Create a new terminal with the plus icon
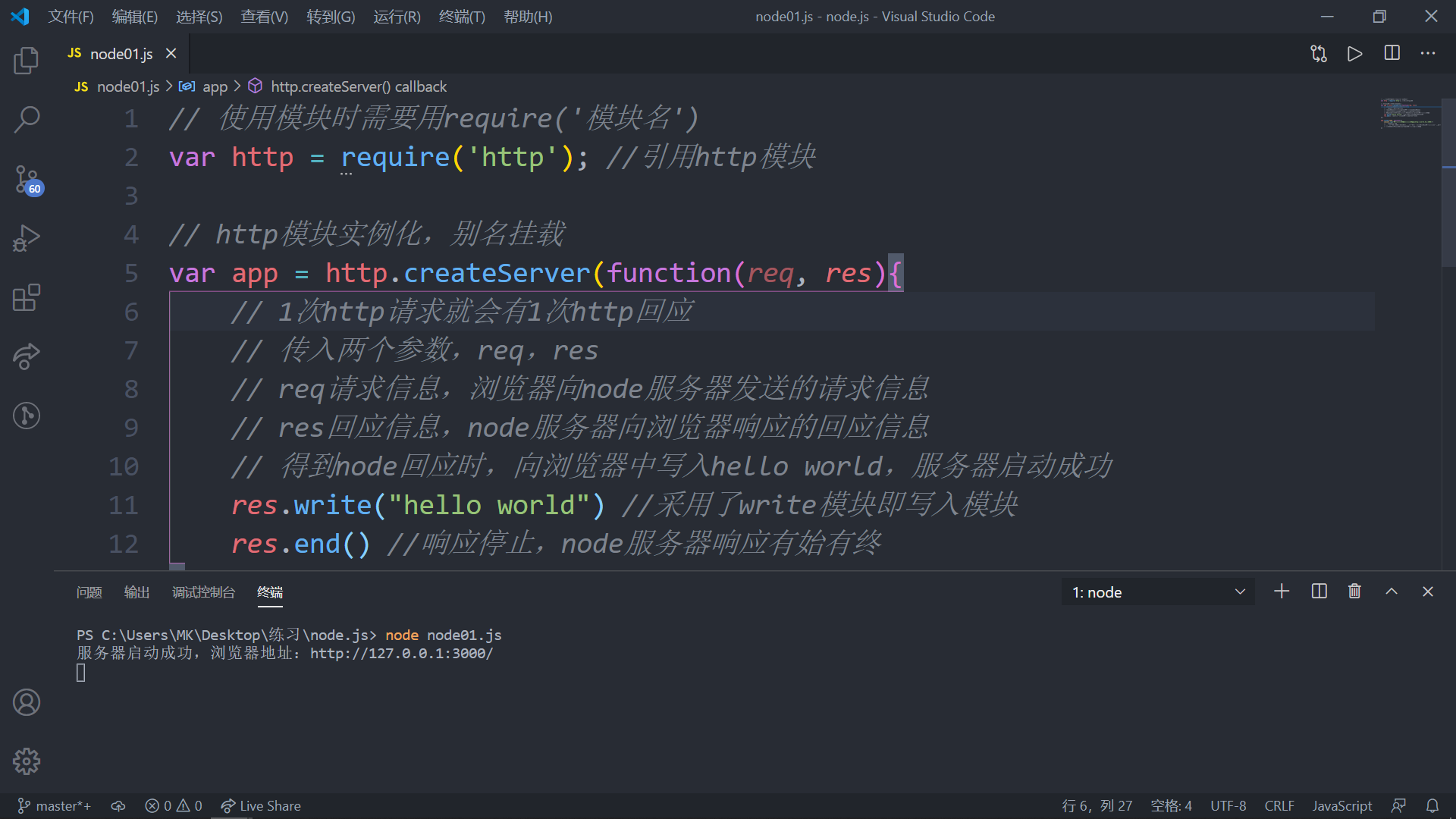 pos(1282,591)
